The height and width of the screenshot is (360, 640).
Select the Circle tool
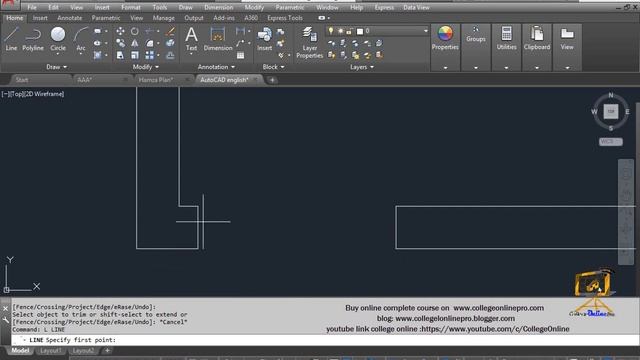[58, 39]
